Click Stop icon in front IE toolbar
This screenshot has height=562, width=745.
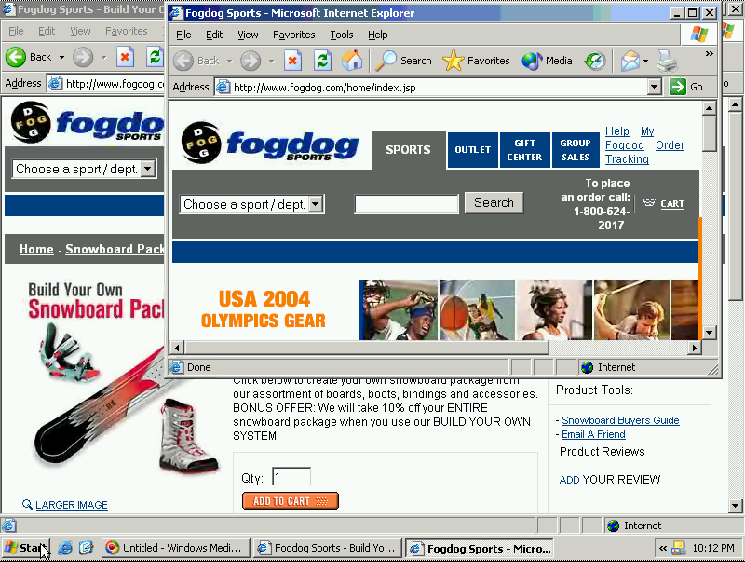click(x=293, y=61)
